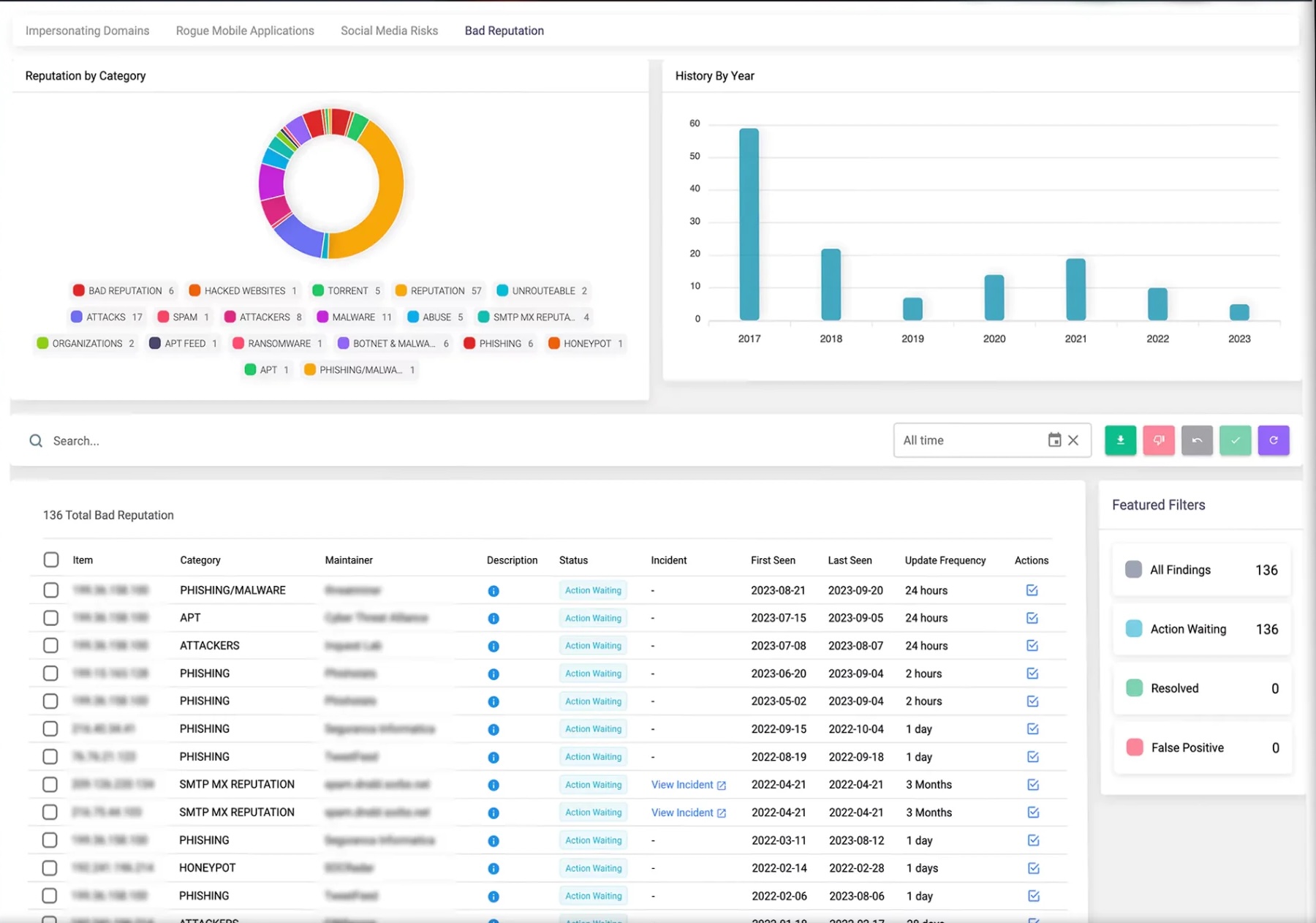Show info icon for HONEYPOT row
The height and width of the screenshot is (923, 1316).
pyautogui.click(x=494, y=869)
